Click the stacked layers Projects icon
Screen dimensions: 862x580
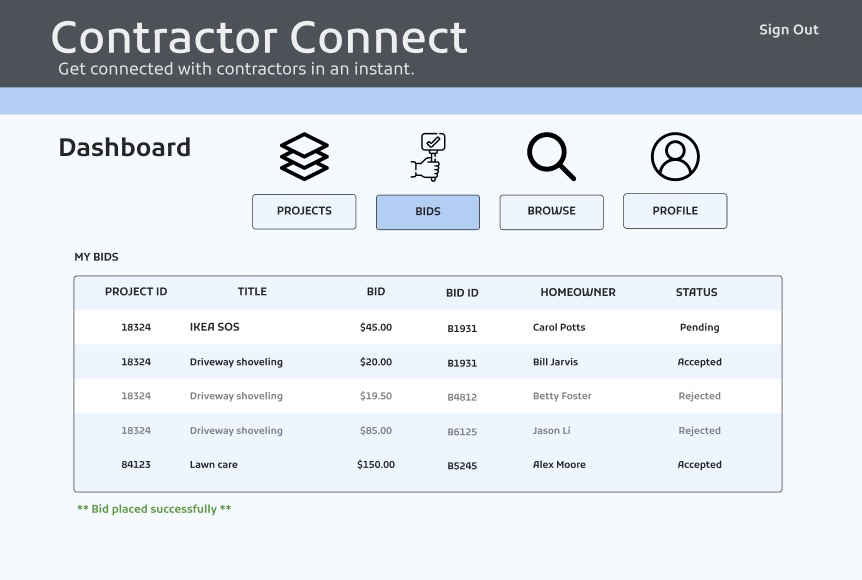[x=304, y=157]
